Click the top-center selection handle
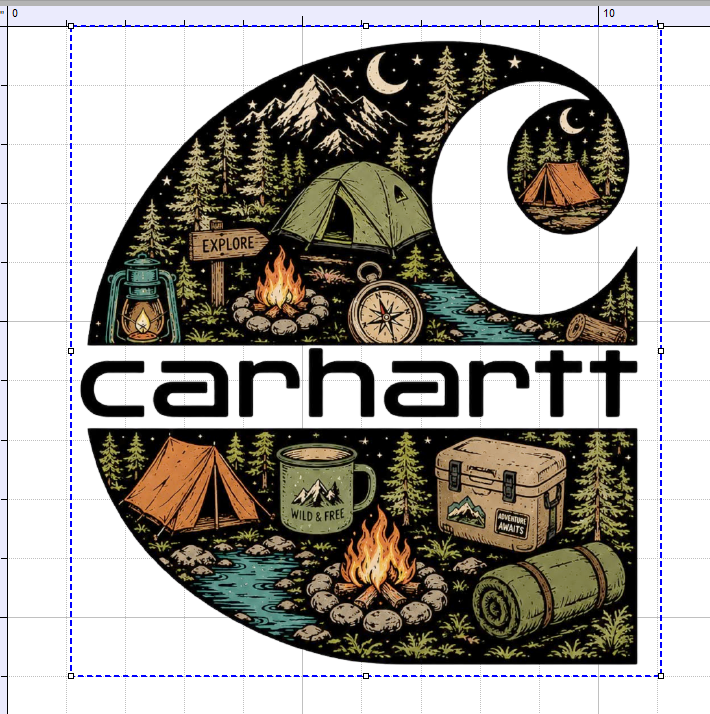Image resolution: width=710 pixels, height=714 pixels. [x=366, y=26]
